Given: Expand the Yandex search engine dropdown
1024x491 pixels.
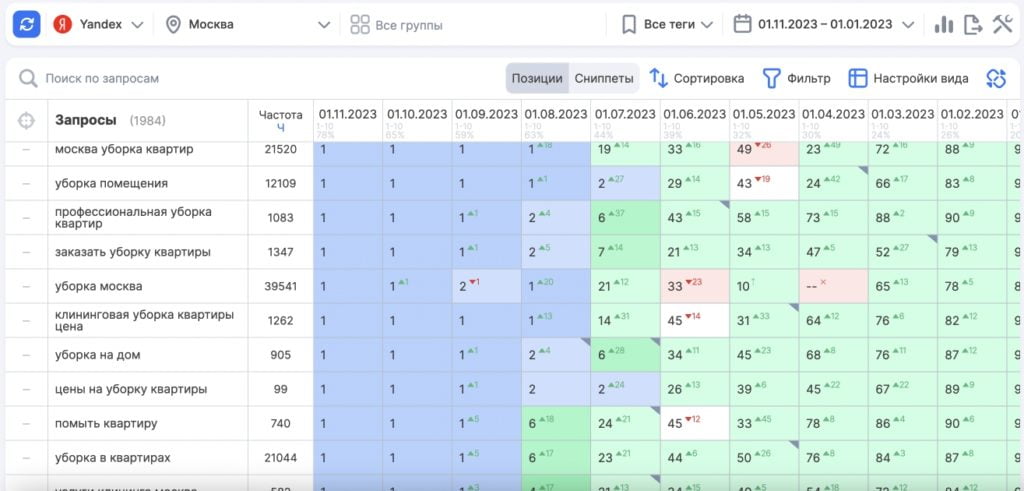Looking at the screenshot, I should [x=98, y=24].
